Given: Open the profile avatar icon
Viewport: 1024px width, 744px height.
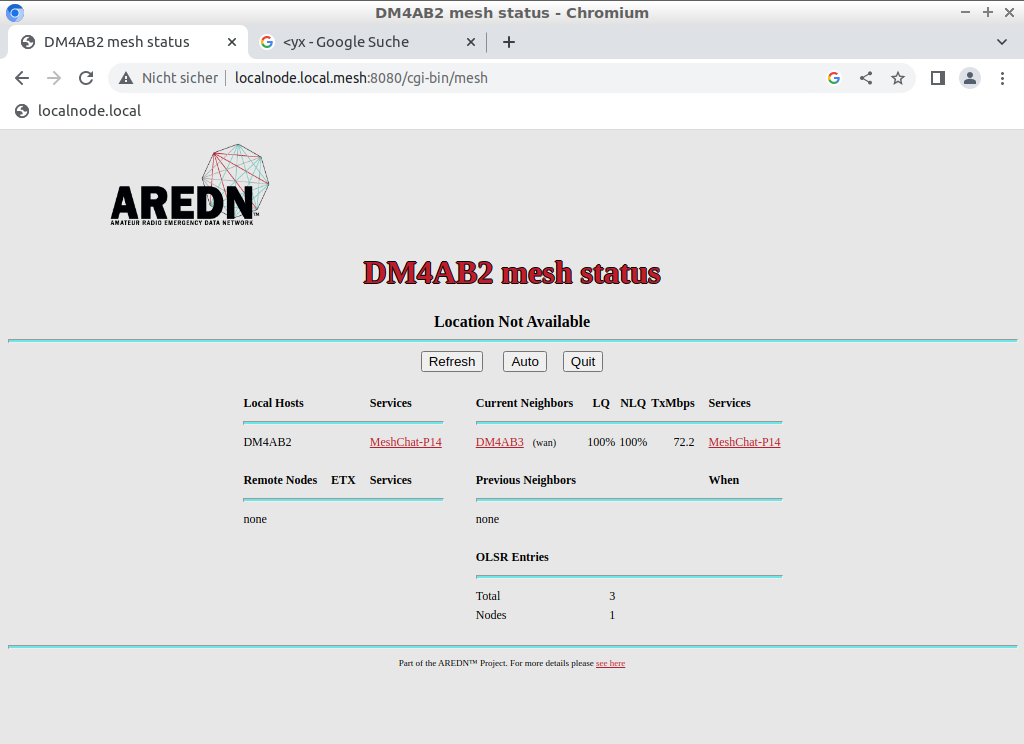Looking at the screenshot, I should 970,78.
